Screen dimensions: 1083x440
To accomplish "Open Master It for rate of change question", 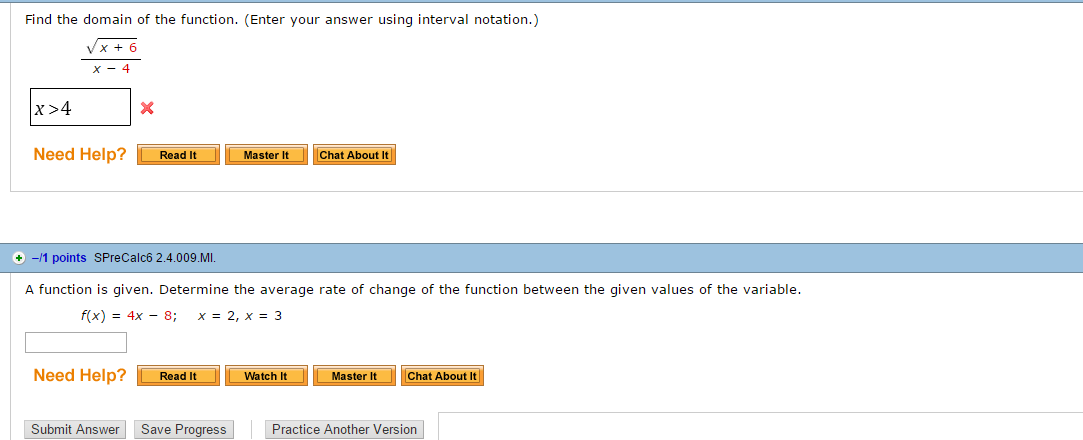I will click(354, 376).
